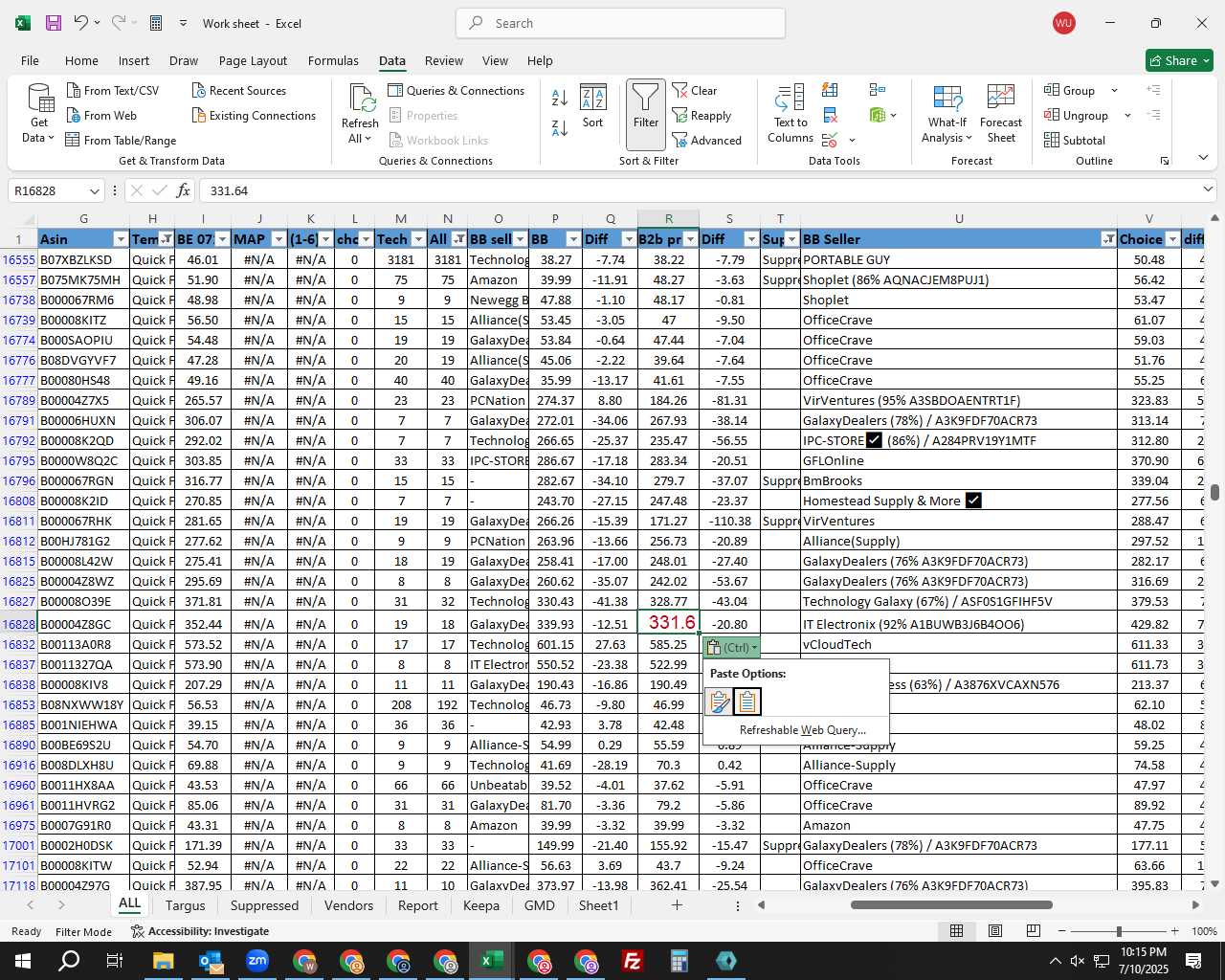Open FileZilla from the taskbar

(633, 961)
